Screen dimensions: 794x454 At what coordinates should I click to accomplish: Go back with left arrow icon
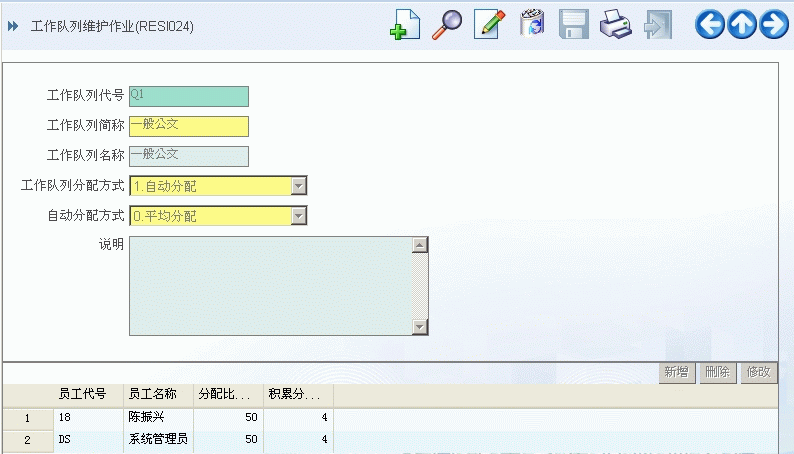point(710,25)
